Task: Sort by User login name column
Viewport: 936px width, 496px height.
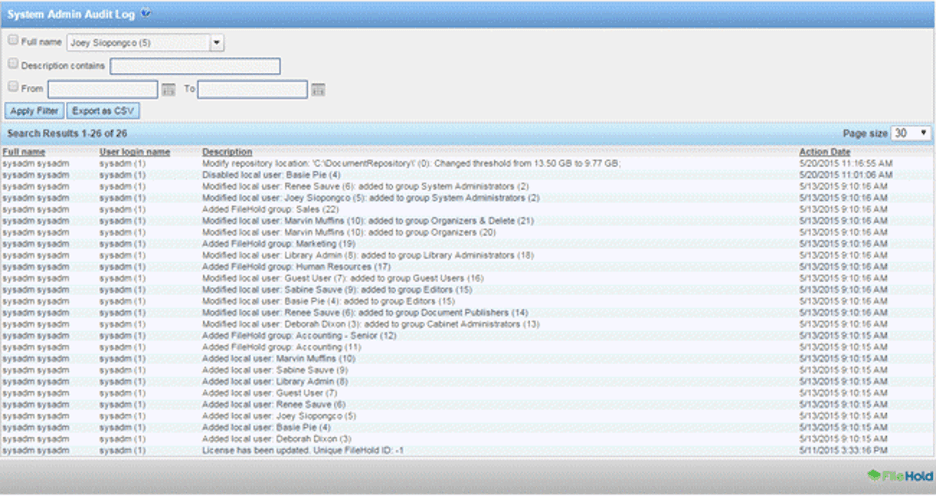Action: pyautogui.click(x=135, y=152)
